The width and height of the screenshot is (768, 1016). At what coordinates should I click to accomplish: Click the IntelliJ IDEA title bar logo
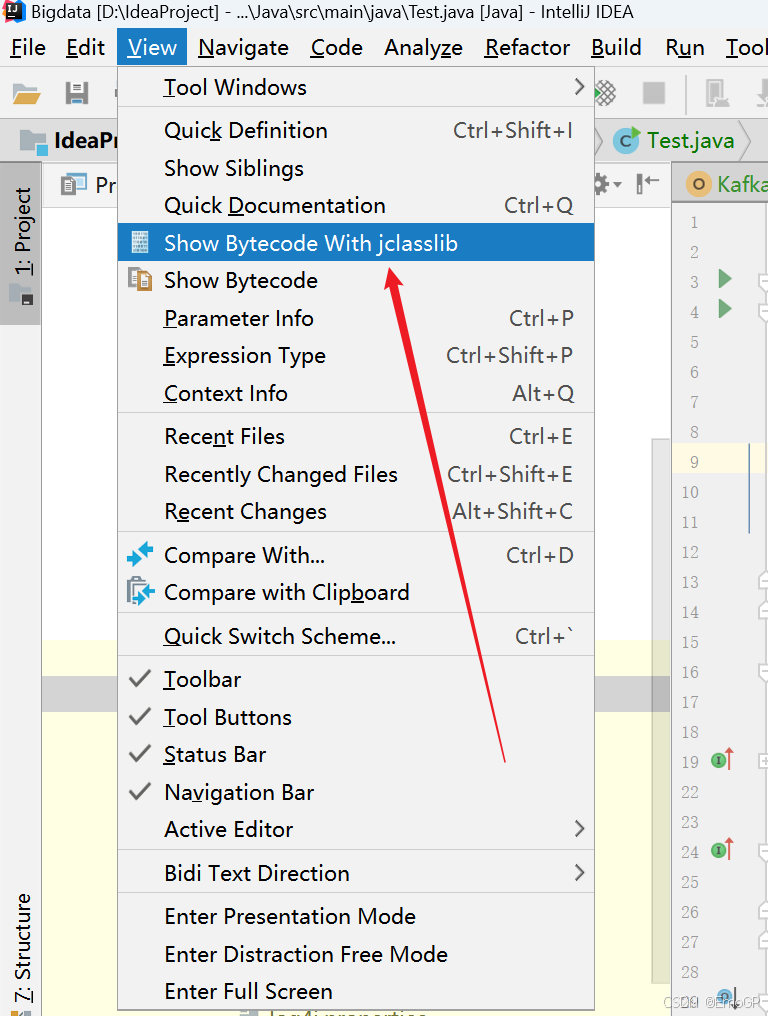[13, 11]
